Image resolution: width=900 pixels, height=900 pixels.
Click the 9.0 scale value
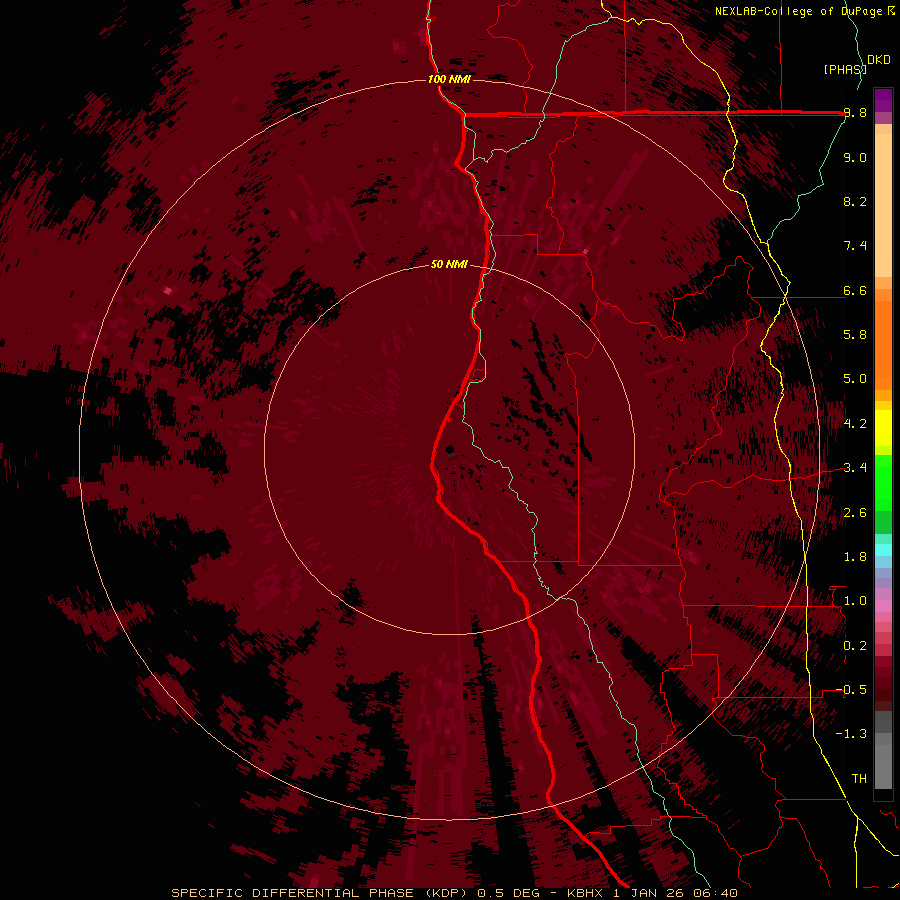point(855,157)
